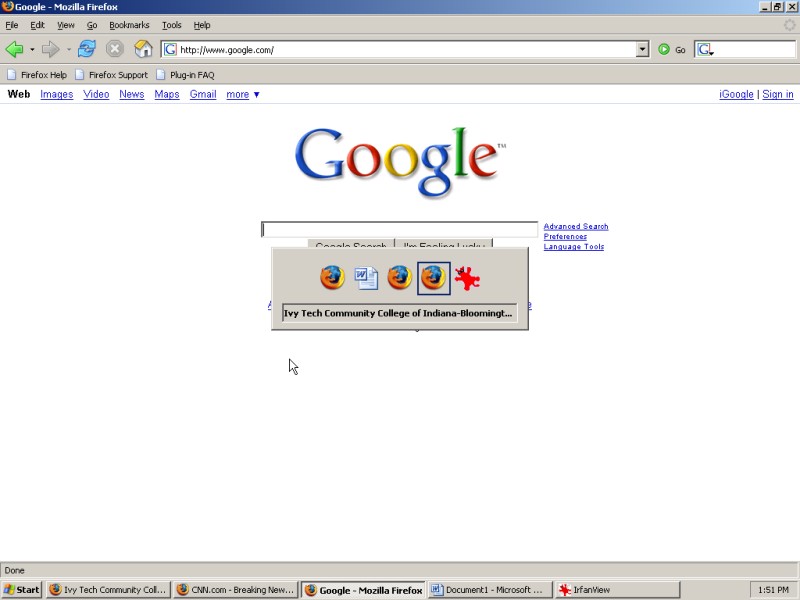This screenshot has width=800, height=600.
Task: Click the Sign in link
Action: coord(778,94)
